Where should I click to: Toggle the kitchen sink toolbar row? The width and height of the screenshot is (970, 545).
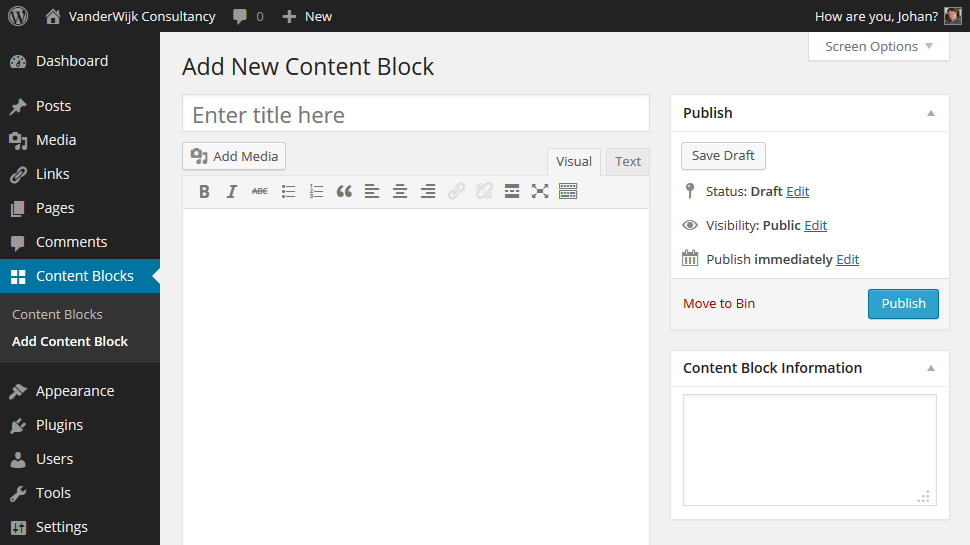pyautogui.click(x=568, y=191)
